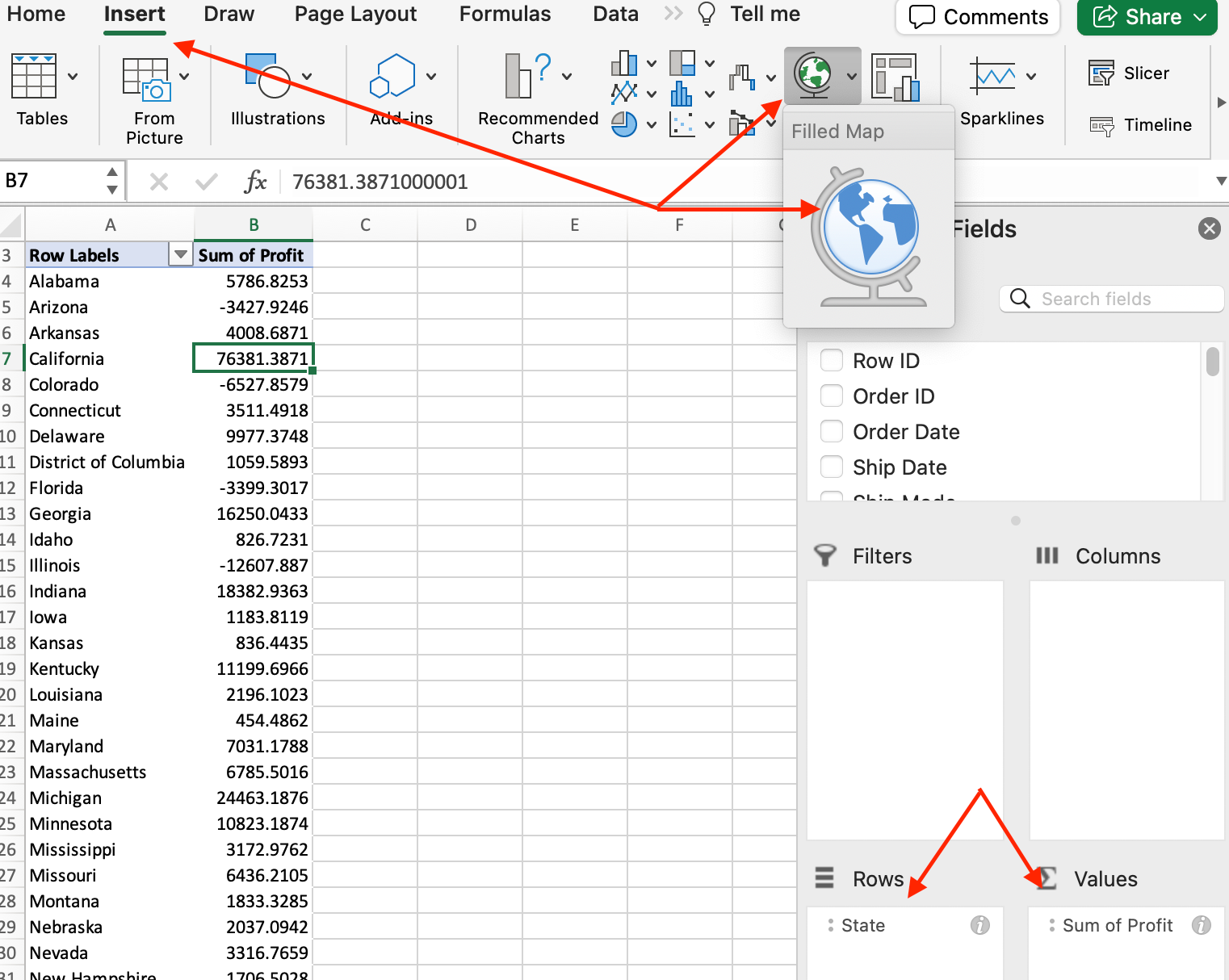
Task: Close the PivotTable Fields pane
Action: point(1209,229)
